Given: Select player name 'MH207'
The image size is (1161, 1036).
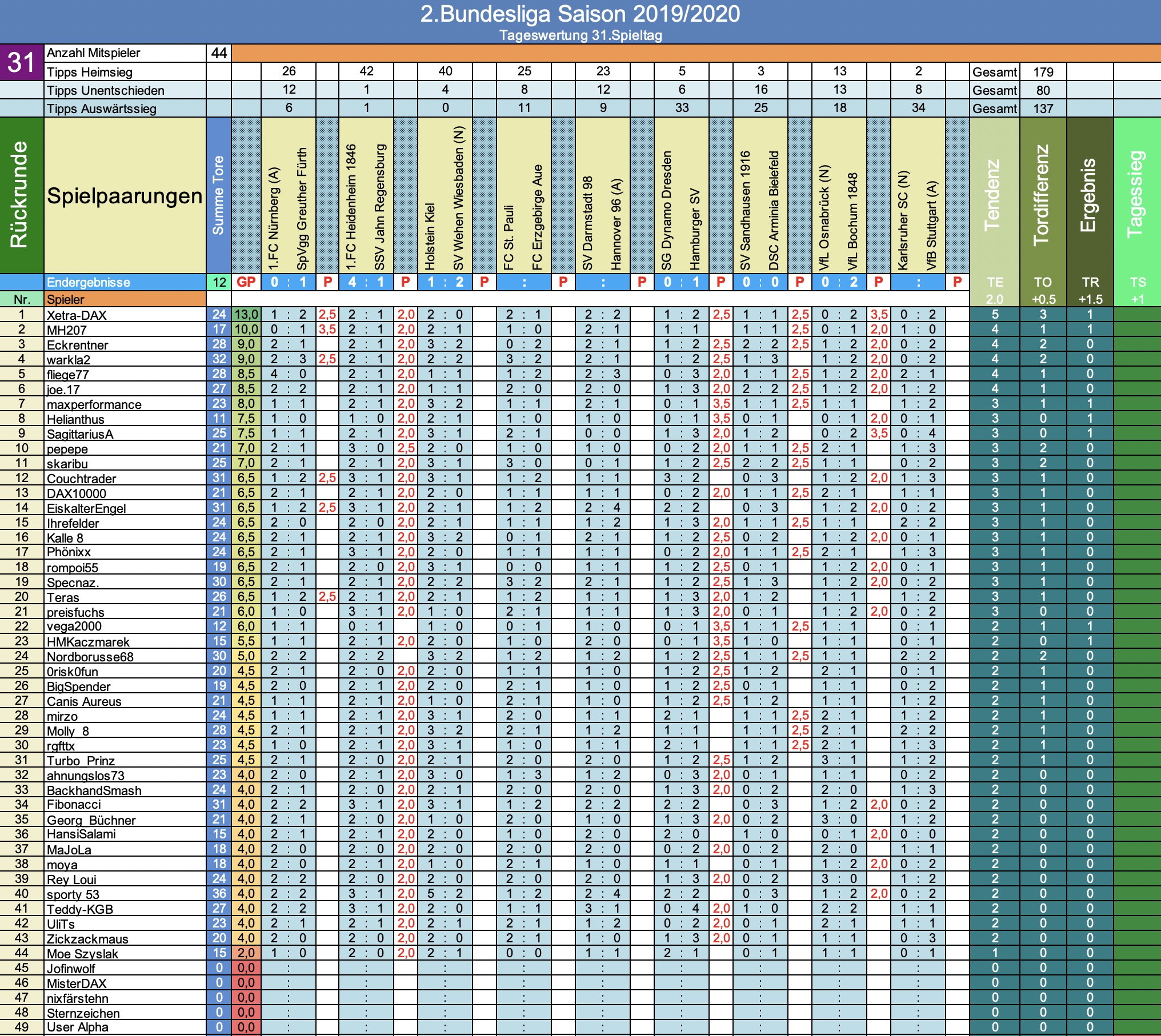Looking at the screenshot, I should [67, 330].
